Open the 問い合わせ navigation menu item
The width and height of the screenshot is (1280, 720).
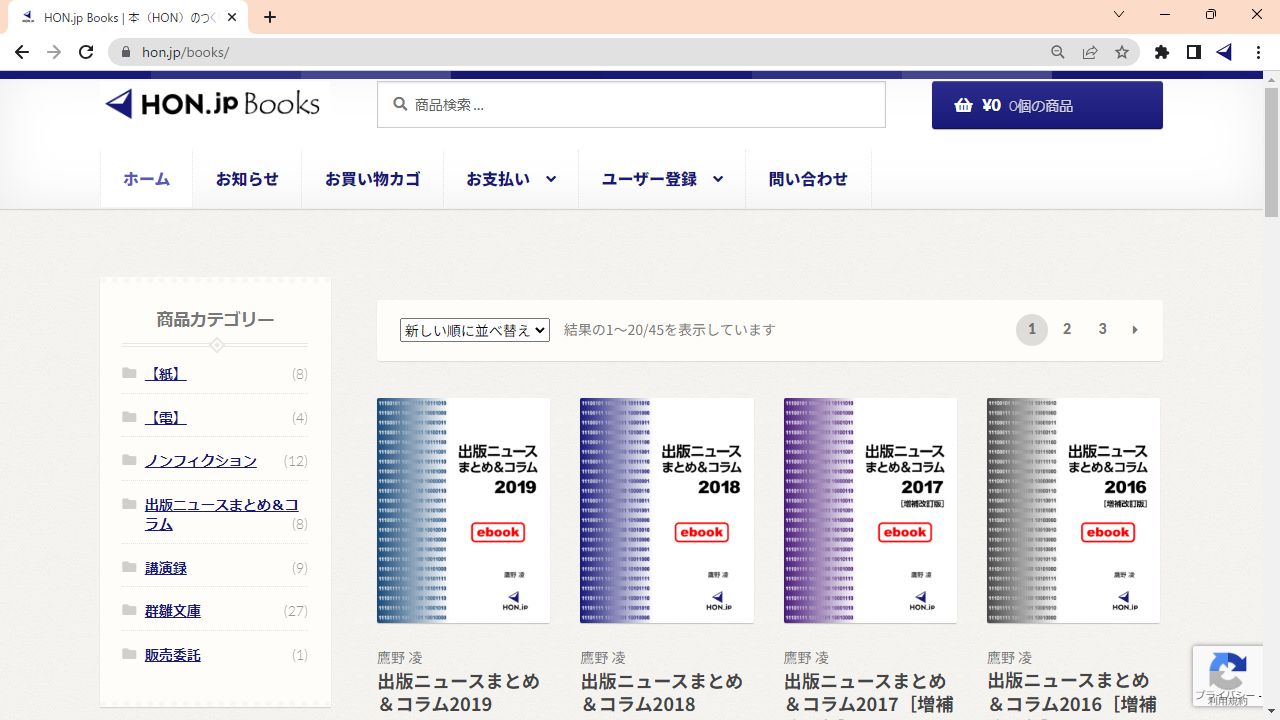808,179
